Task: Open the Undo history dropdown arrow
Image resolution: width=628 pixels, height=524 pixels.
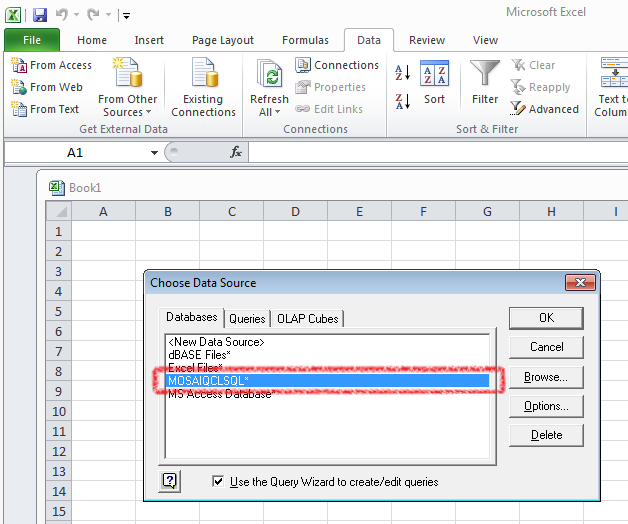Action: click(x=76, y=15)
